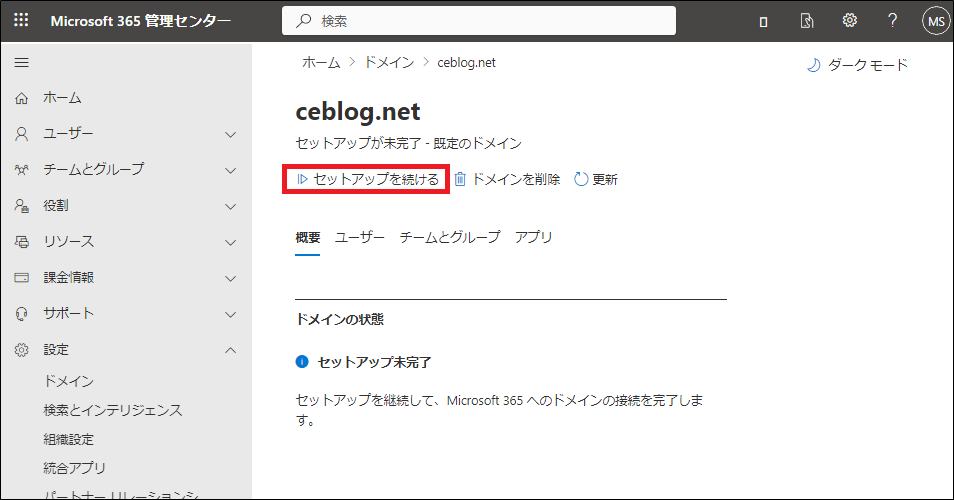Expand the リソース chevron
Image resolution: width=954 pixels, height=500 pixels.
[231, 242]
